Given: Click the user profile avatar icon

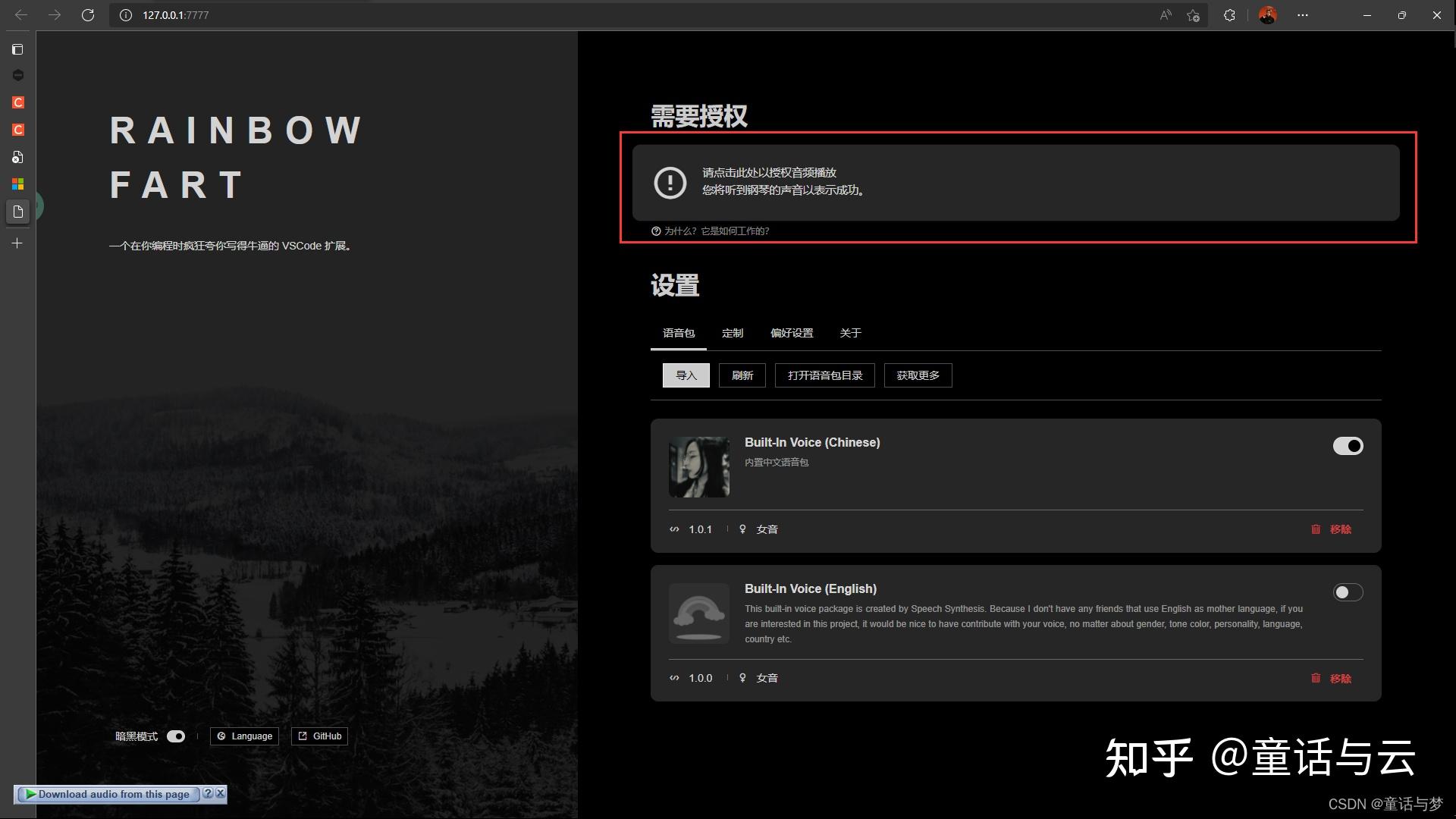Looking at the screenshot, I should tap(1267, 15).
